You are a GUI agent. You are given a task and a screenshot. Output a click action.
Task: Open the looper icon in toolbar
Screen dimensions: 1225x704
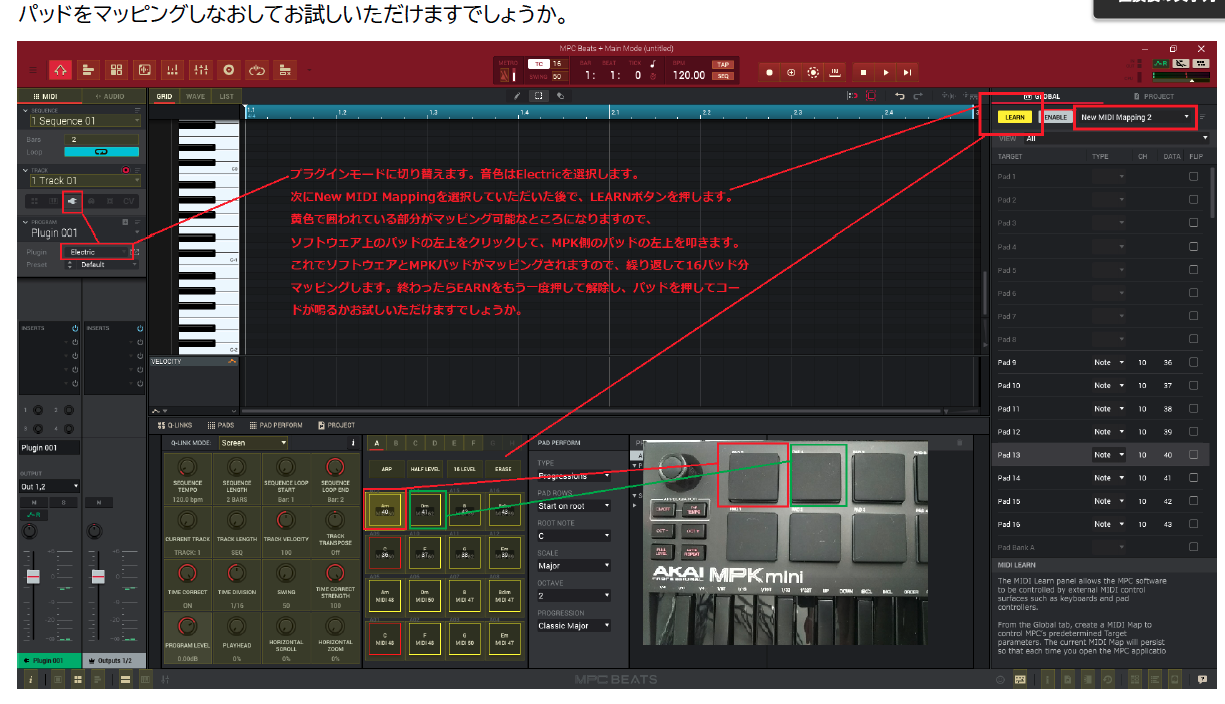(258, 70)
